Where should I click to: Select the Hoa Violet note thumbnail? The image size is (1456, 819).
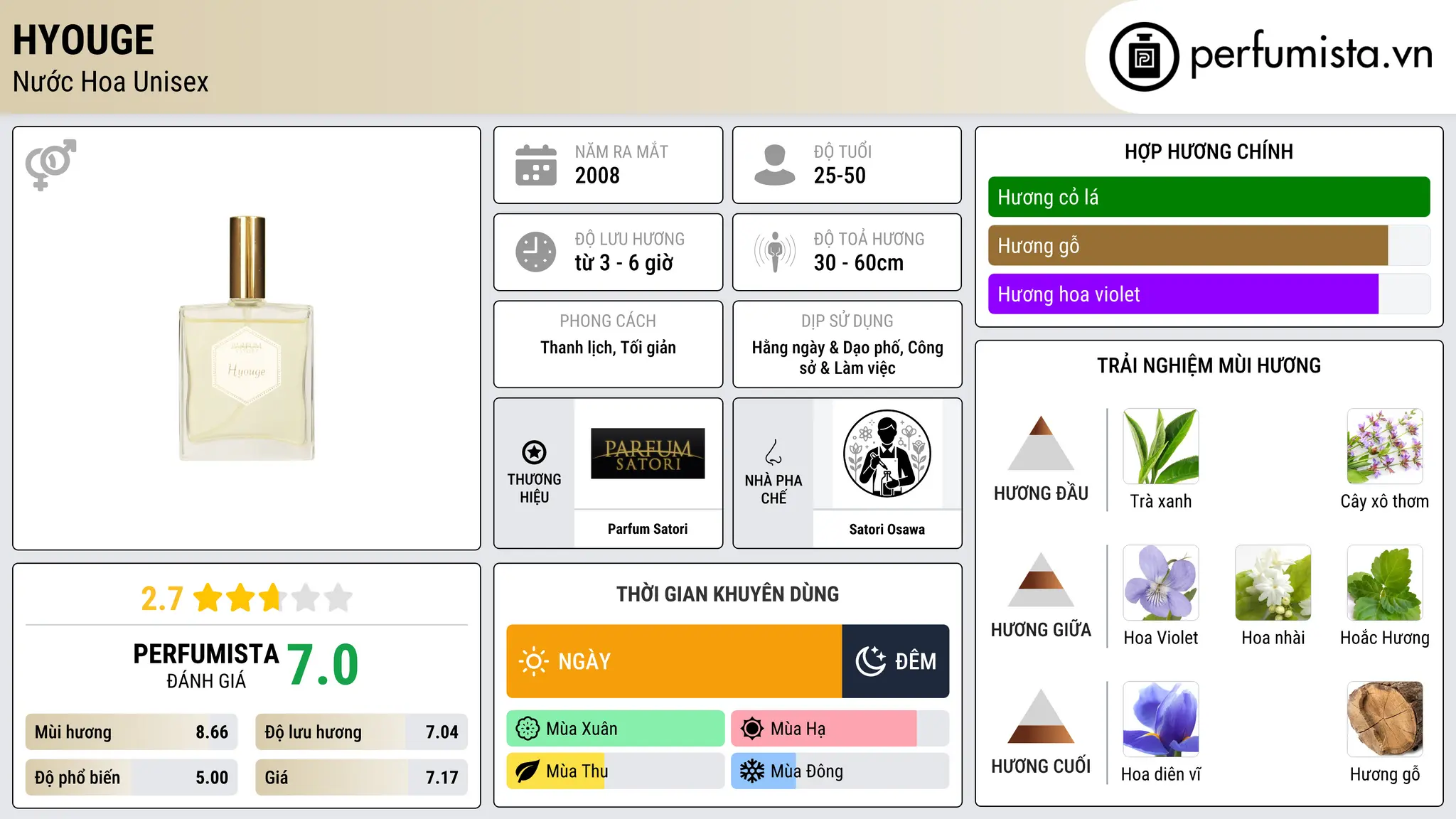[1161, 583]
